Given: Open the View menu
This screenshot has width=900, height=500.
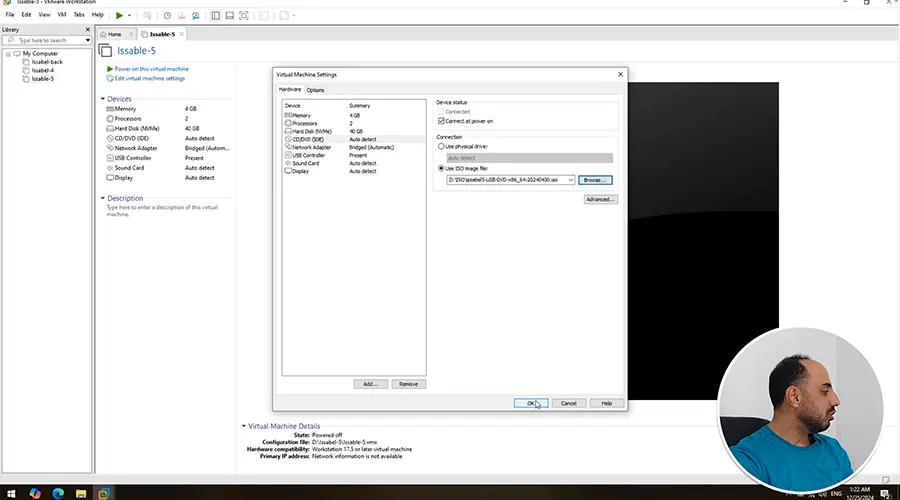Looking at the screenshot, I should click(x=44, y=15).
